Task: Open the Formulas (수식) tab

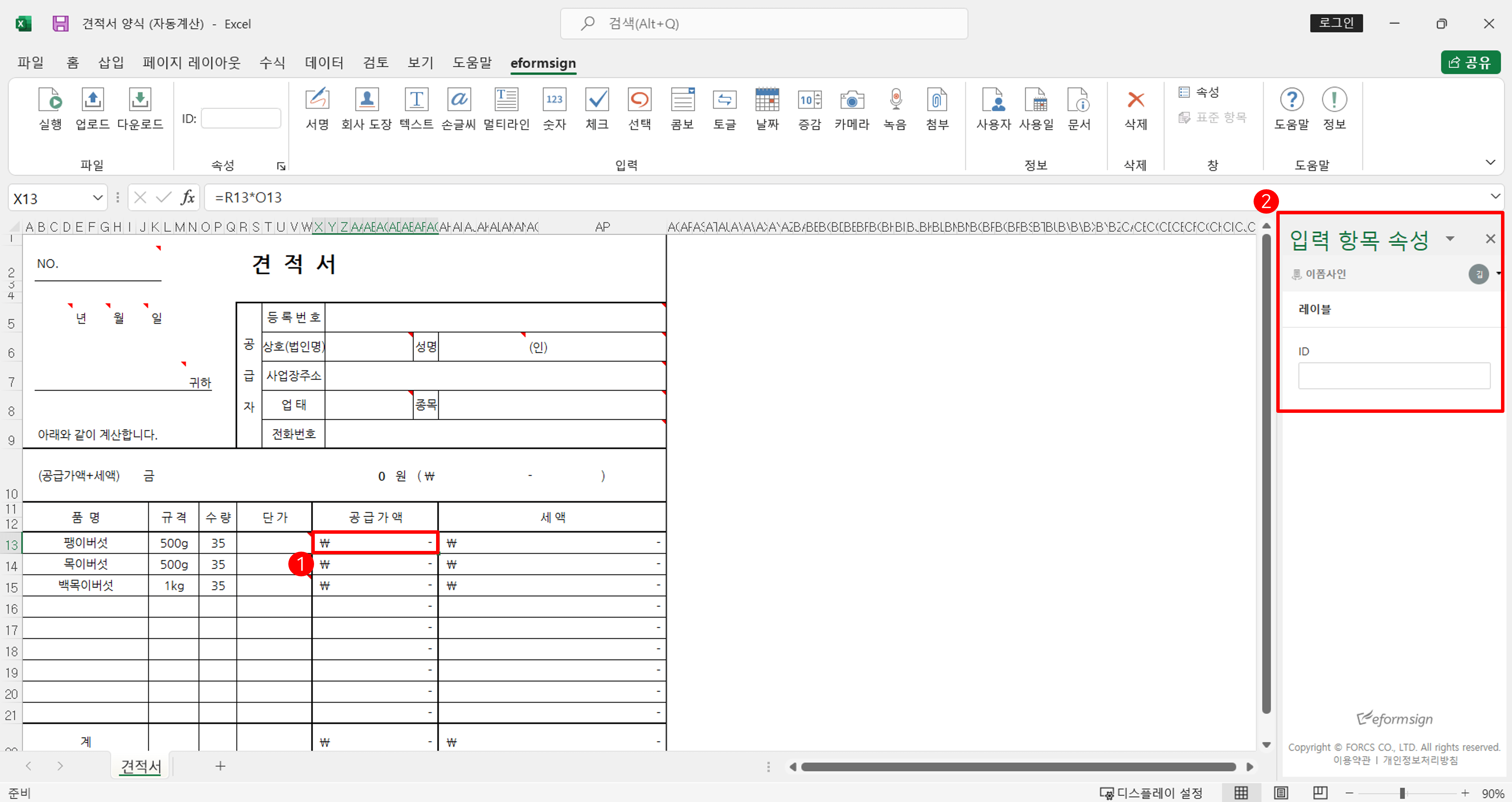Action: 273,62
